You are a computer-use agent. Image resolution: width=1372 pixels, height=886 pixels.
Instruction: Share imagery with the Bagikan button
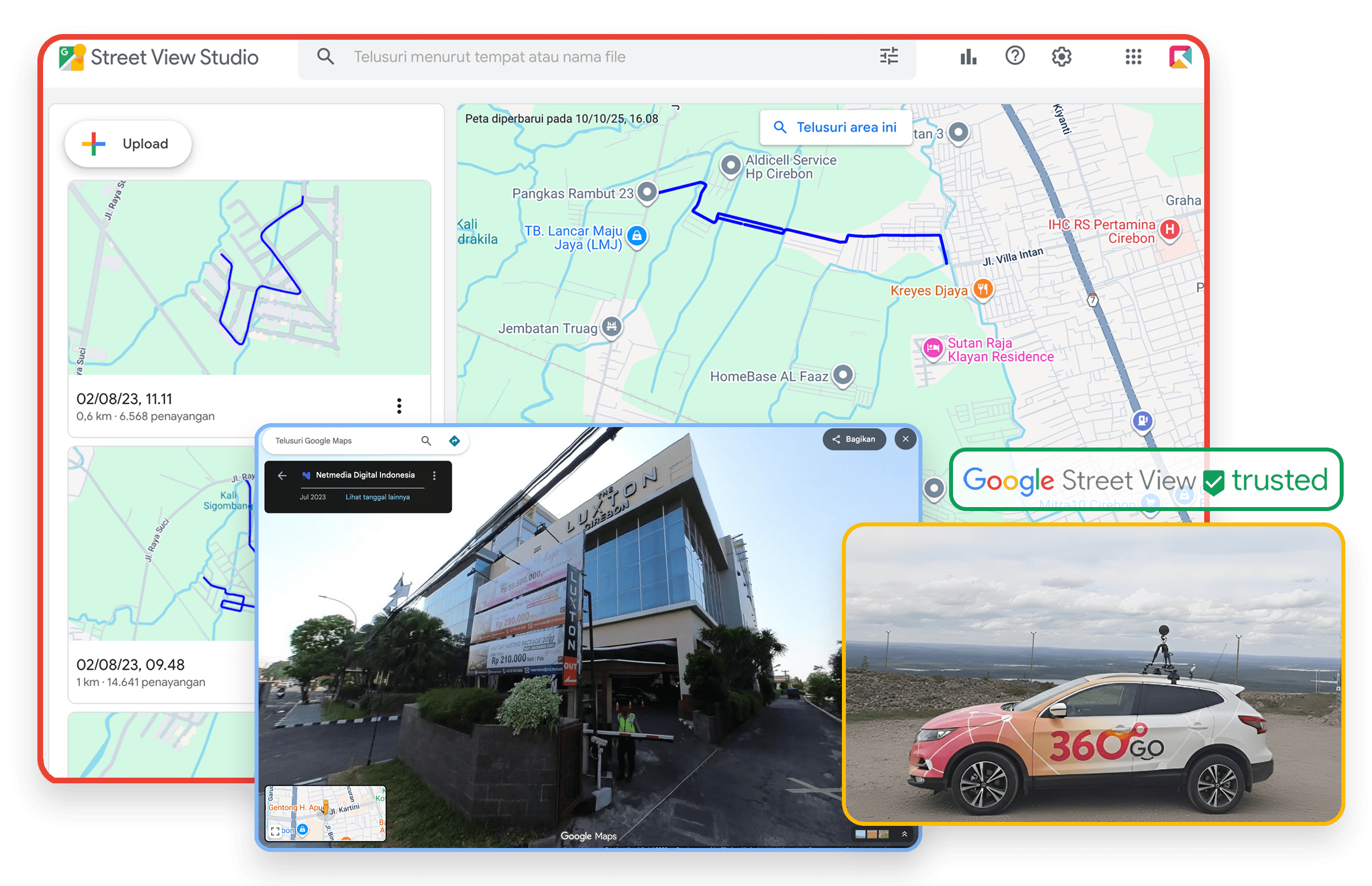854,439
